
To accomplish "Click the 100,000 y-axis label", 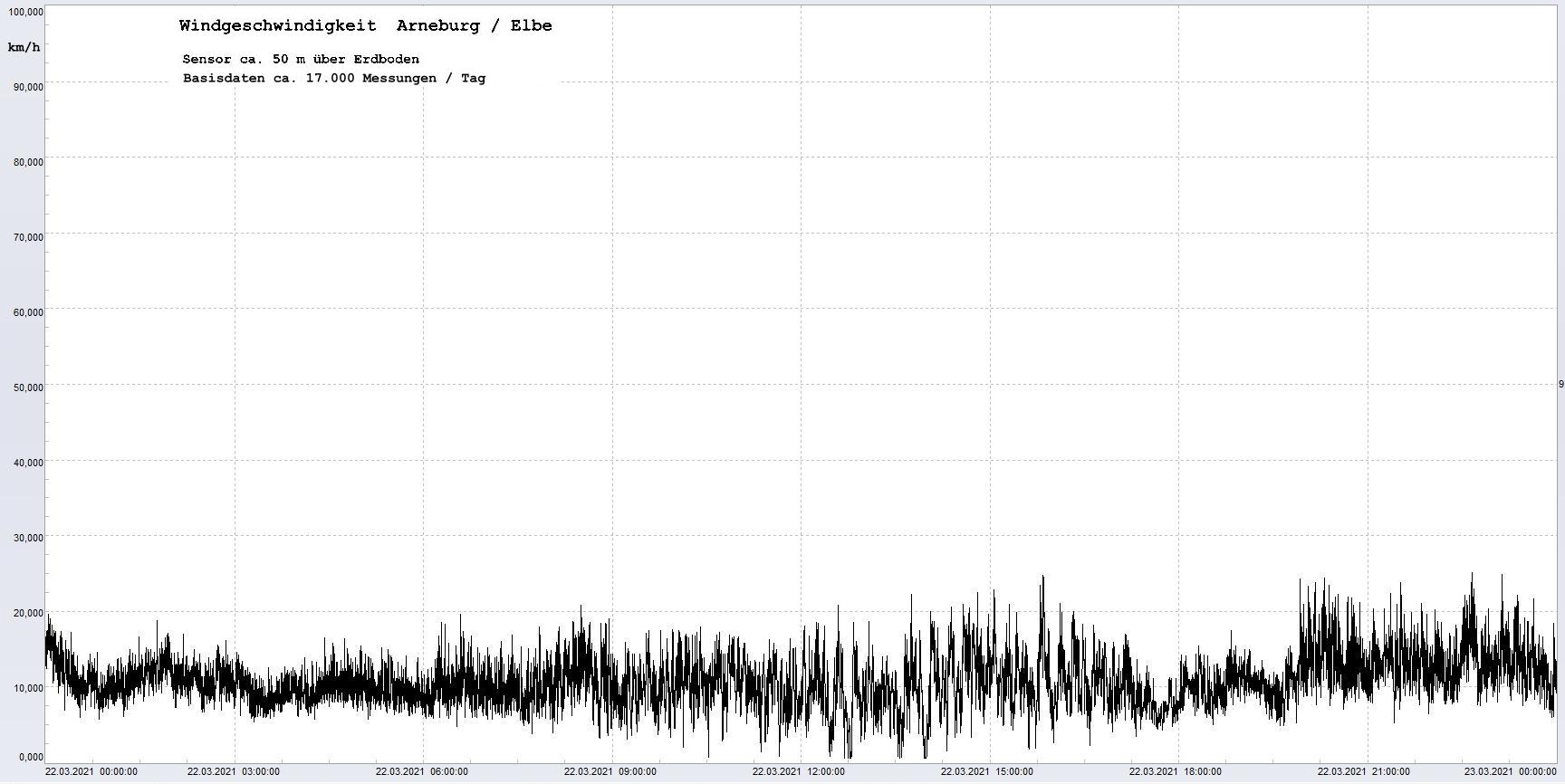I will pos(24,12).
